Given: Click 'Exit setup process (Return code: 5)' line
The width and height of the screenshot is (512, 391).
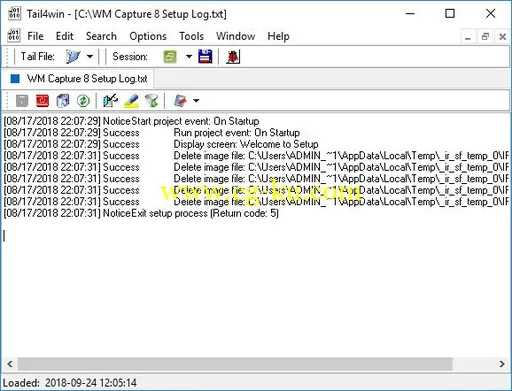Looking at the screenshot, I should pyautogui.click(x=141, y=213).
